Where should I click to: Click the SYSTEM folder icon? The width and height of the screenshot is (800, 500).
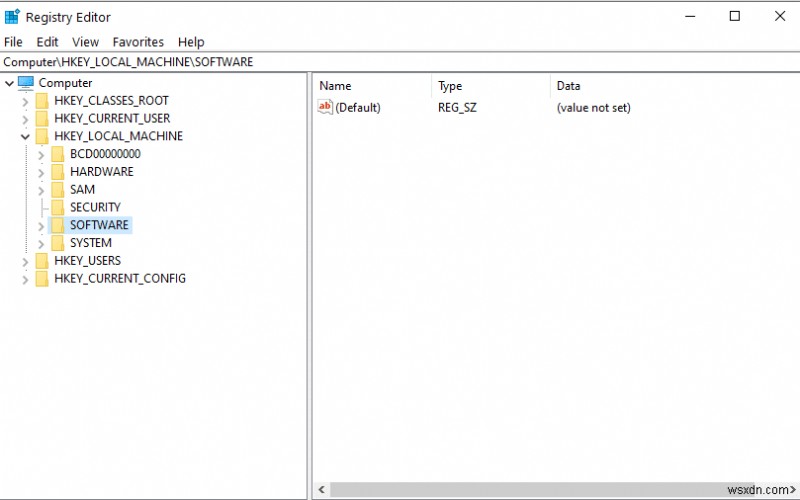click(x=58, y=243)
